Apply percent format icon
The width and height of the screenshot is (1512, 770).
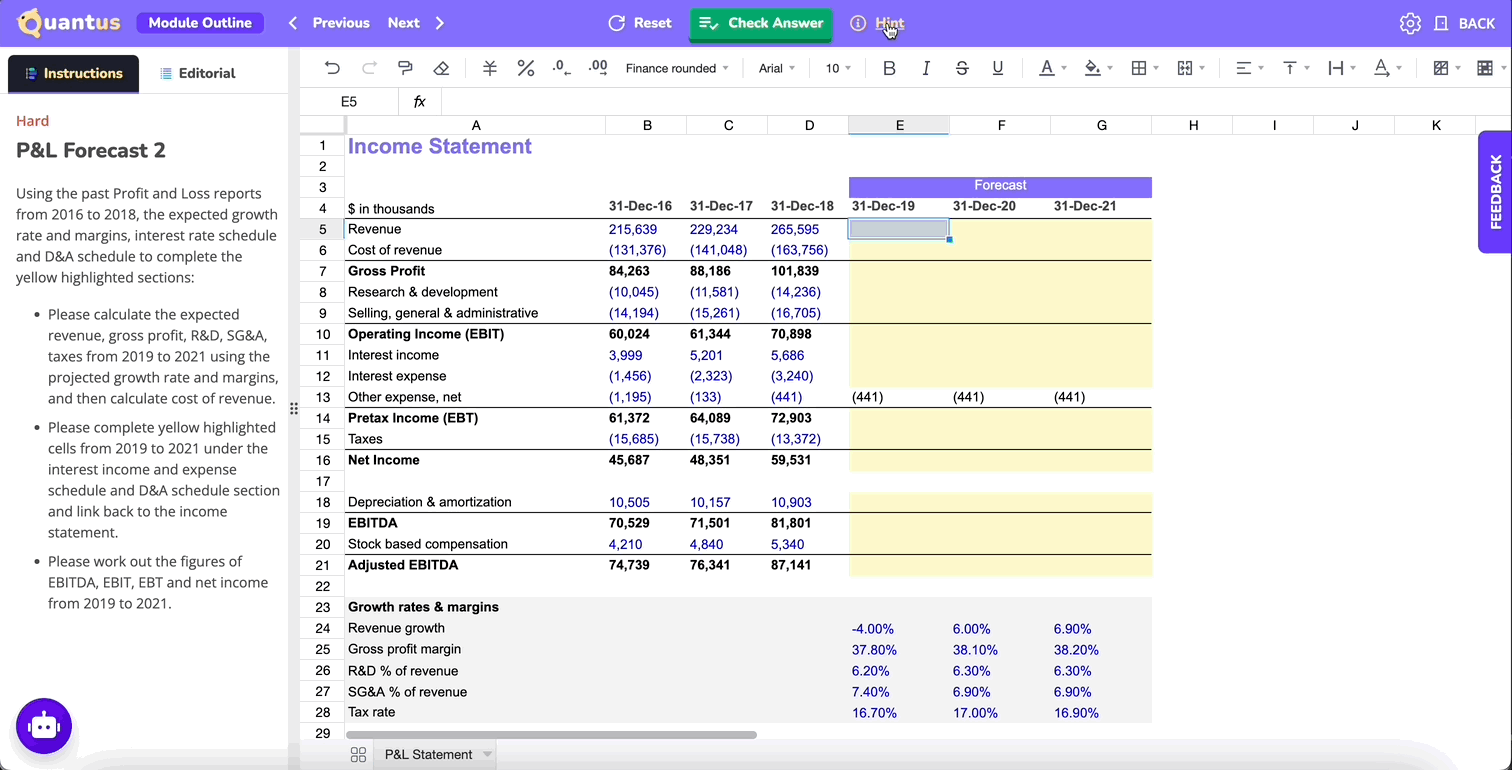[x=526, y=68]
